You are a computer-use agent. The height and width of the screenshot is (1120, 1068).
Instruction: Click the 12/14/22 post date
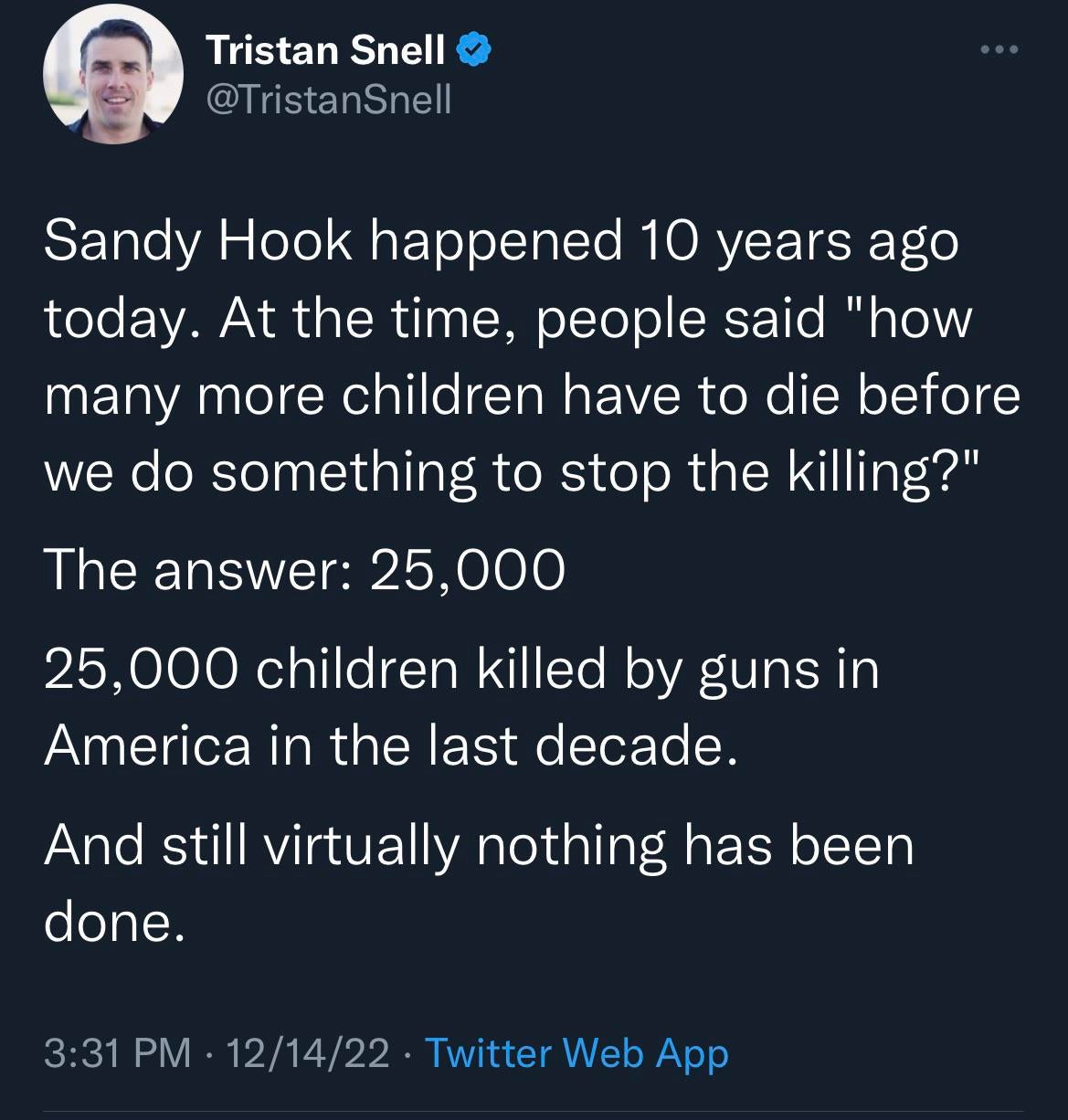(x=309, y=1052)
